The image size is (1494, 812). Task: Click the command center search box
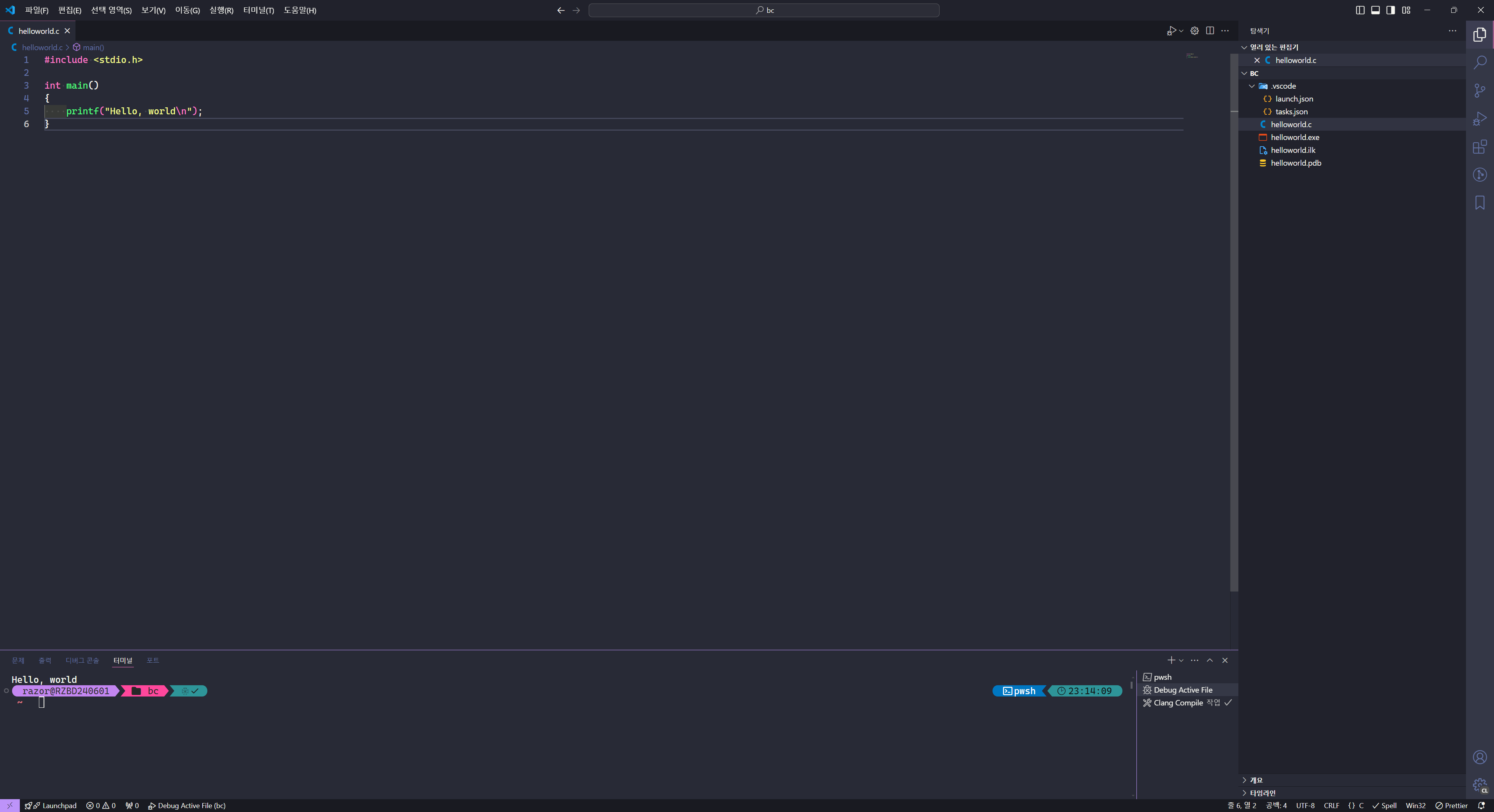764,10
